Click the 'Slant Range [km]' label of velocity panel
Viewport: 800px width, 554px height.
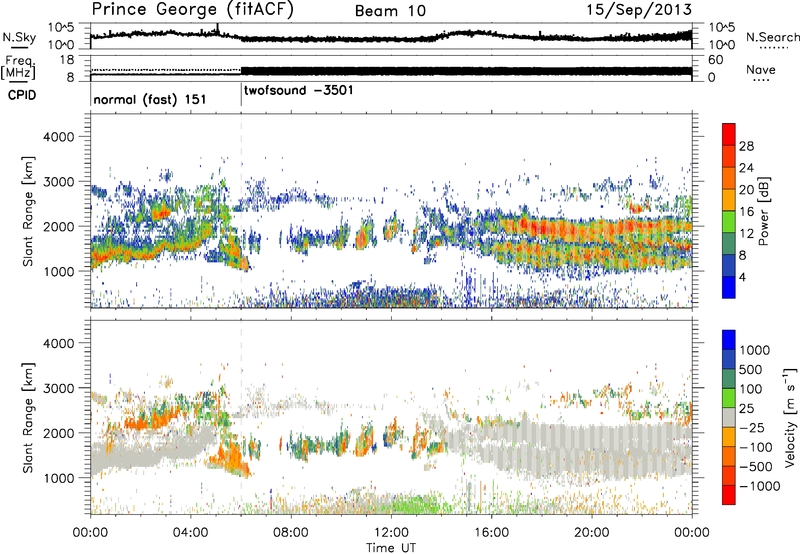point(28,417)
